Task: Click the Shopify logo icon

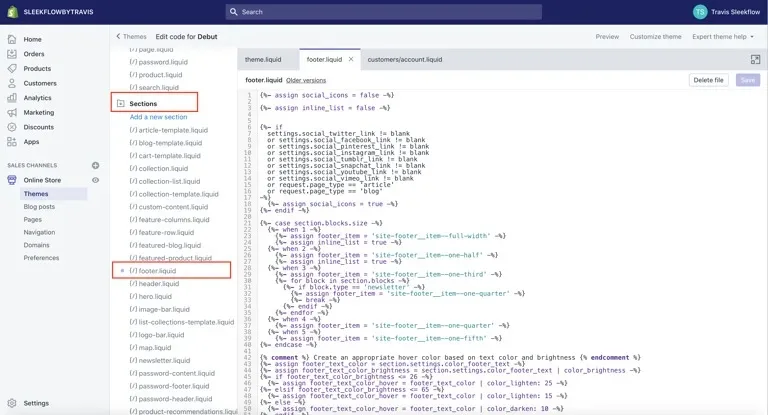Action: point(13,12)
